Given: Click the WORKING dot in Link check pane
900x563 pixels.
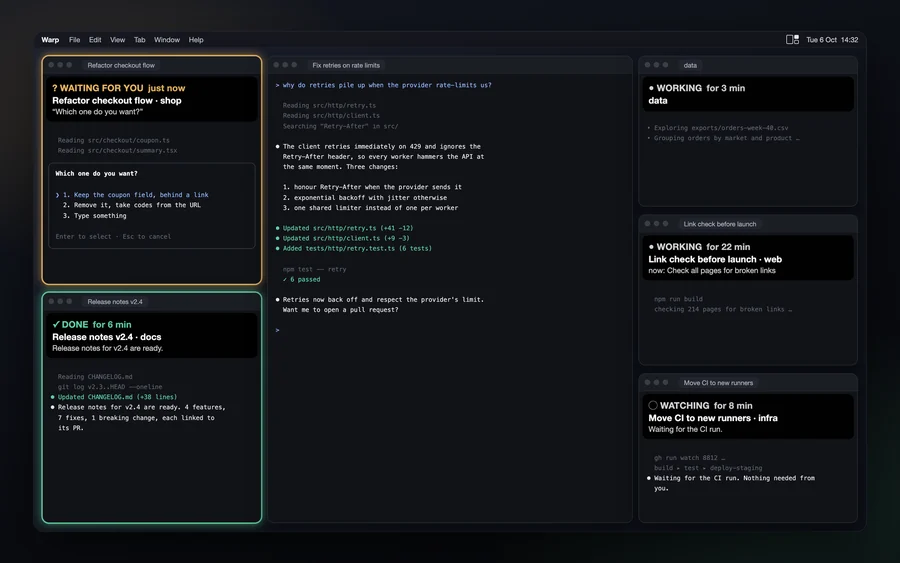Looking at the screenshot, I should point(651,247).
